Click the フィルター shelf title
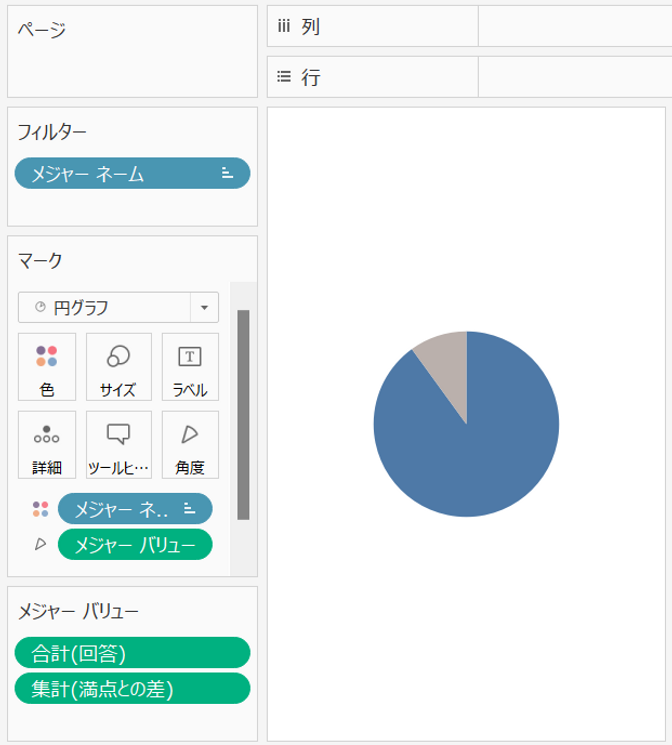This screenshot has height=745, width=672. (52, 132)
